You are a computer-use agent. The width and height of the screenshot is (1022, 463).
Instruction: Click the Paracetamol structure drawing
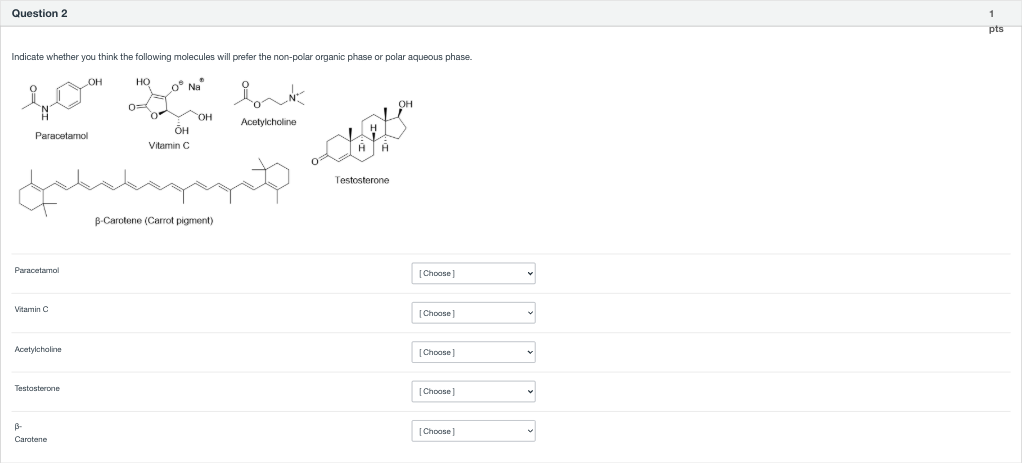(62, 99)
